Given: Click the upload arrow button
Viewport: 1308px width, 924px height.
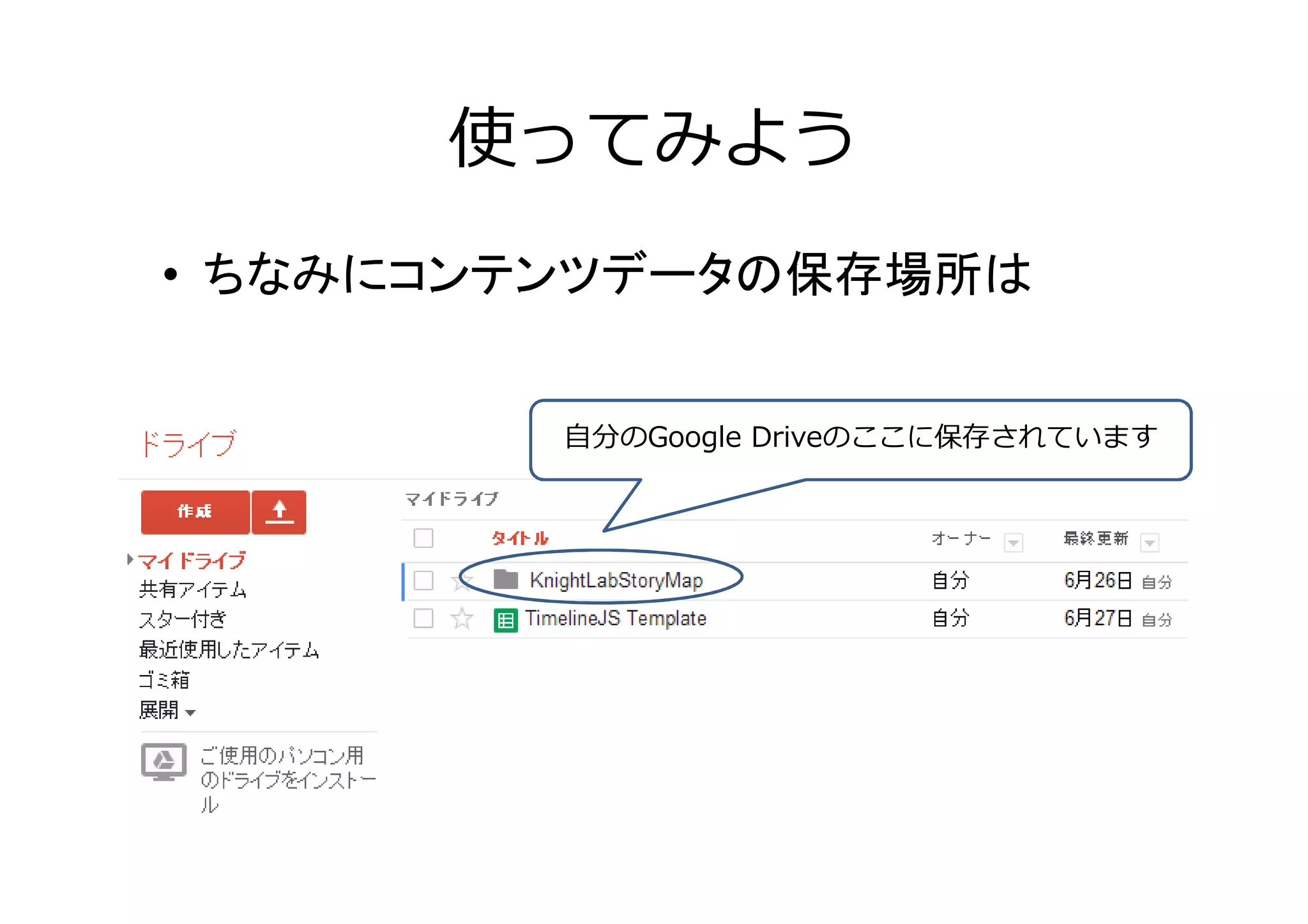Looking at the screenshot, I should click(x=278, y=512).
